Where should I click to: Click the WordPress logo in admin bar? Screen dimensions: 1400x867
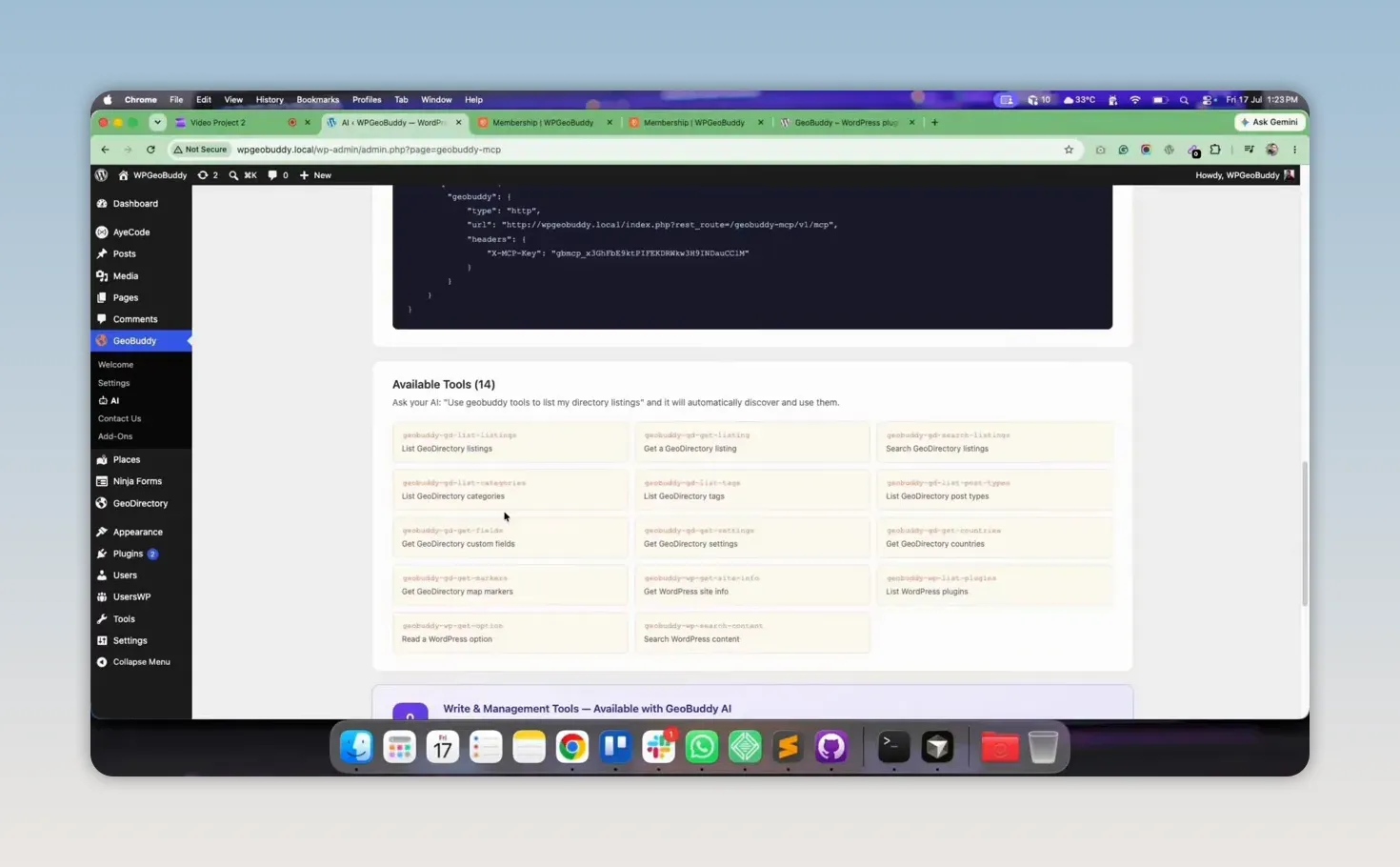click(x=102, y=175)
